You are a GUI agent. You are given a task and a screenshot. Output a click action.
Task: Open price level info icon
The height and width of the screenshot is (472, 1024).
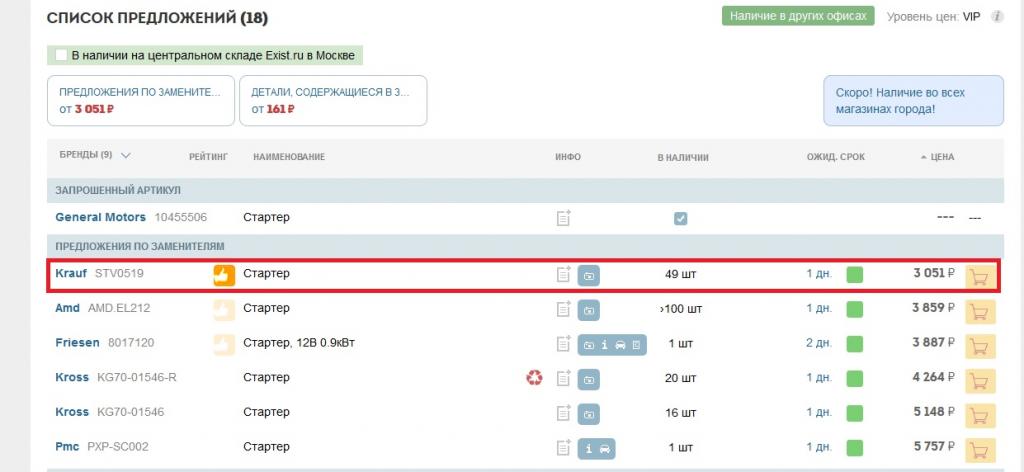pos(997,17)
